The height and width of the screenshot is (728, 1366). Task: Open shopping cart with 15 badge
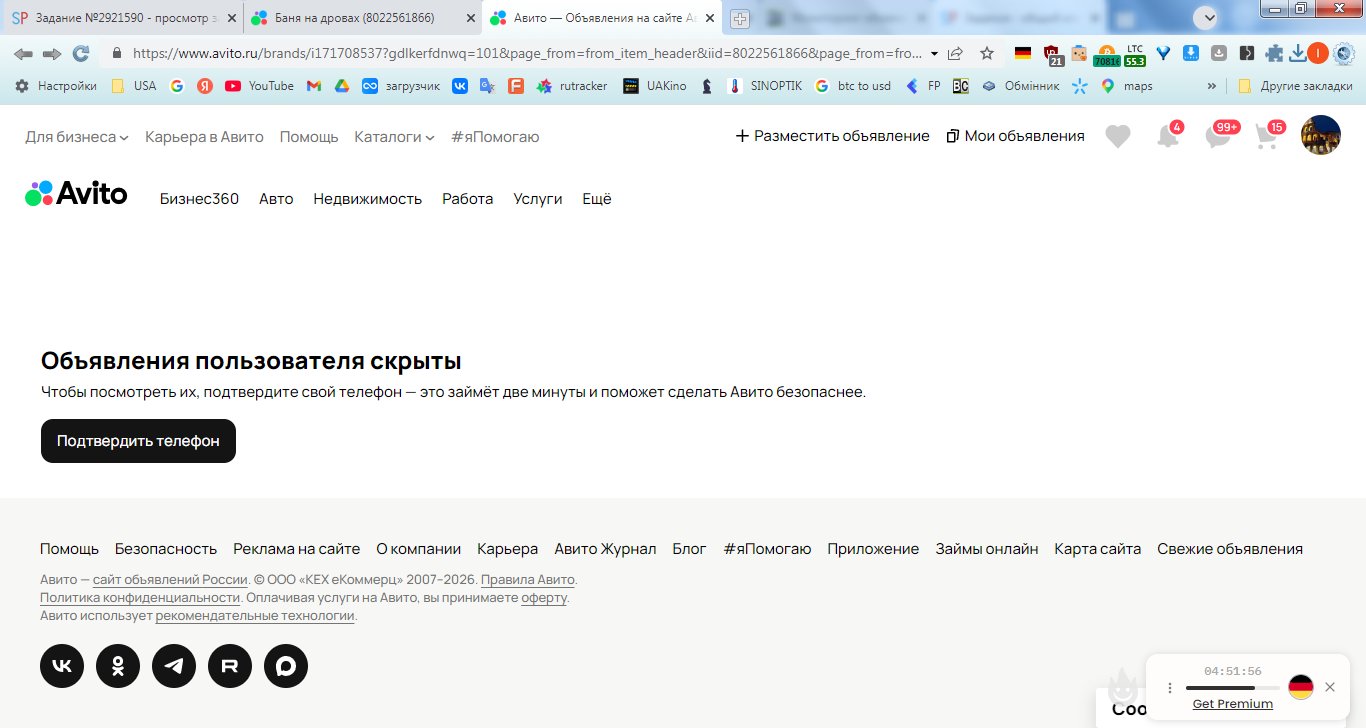1267,135
